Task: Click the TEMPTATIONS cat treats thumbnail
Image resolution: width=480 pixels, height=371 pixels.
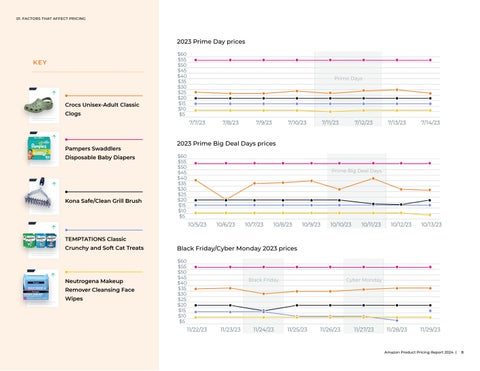Action: (x=41, y=240)
